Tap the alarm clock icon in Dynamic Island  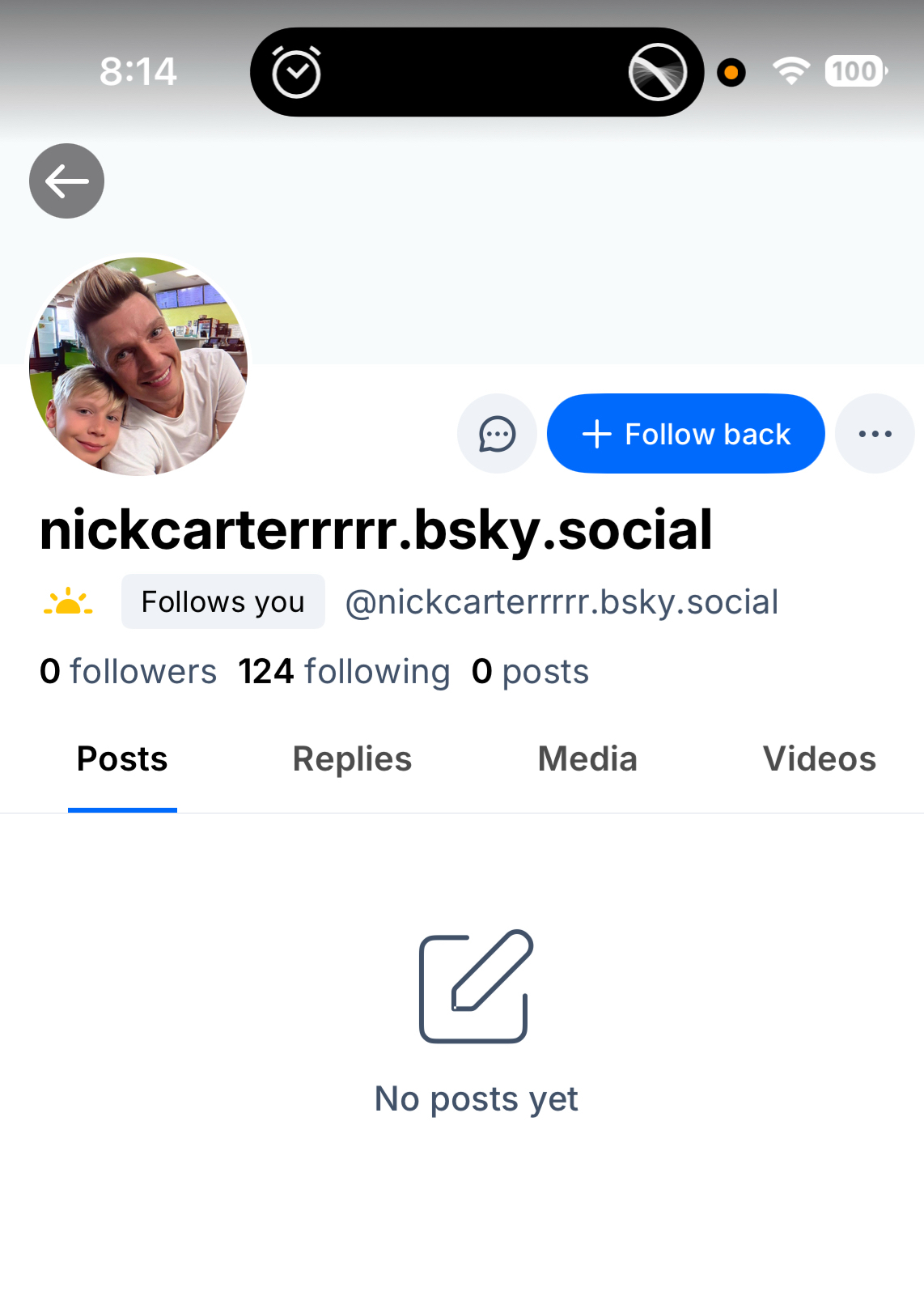coord(296,72)
